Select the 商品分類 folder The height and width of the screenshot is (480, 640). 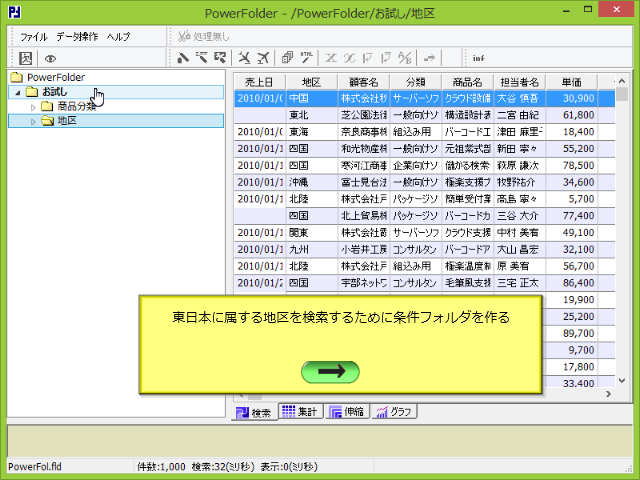[76, 107]
